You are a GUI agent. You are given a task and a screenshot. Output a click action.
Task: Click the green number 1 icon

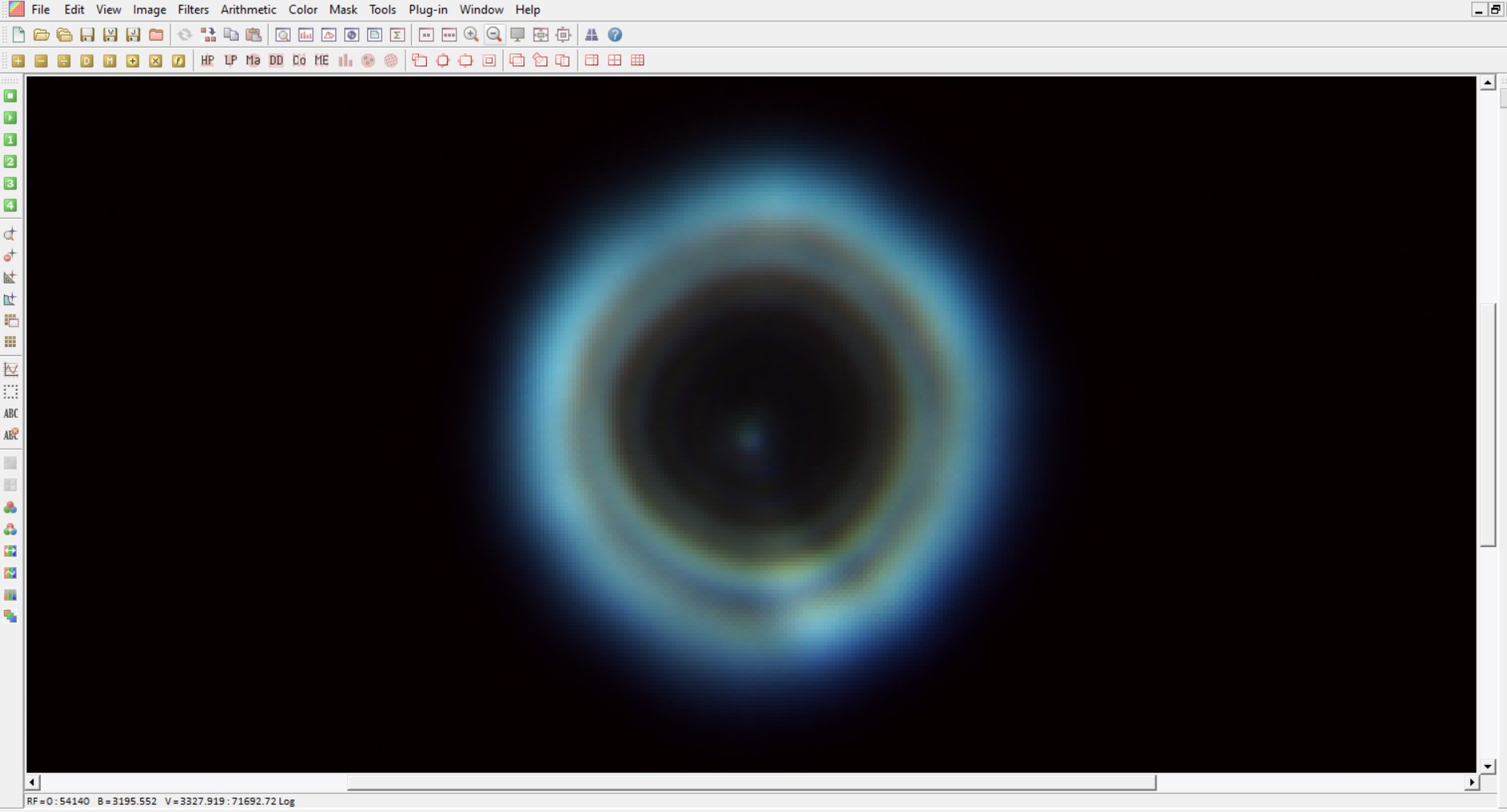point(10,139)
